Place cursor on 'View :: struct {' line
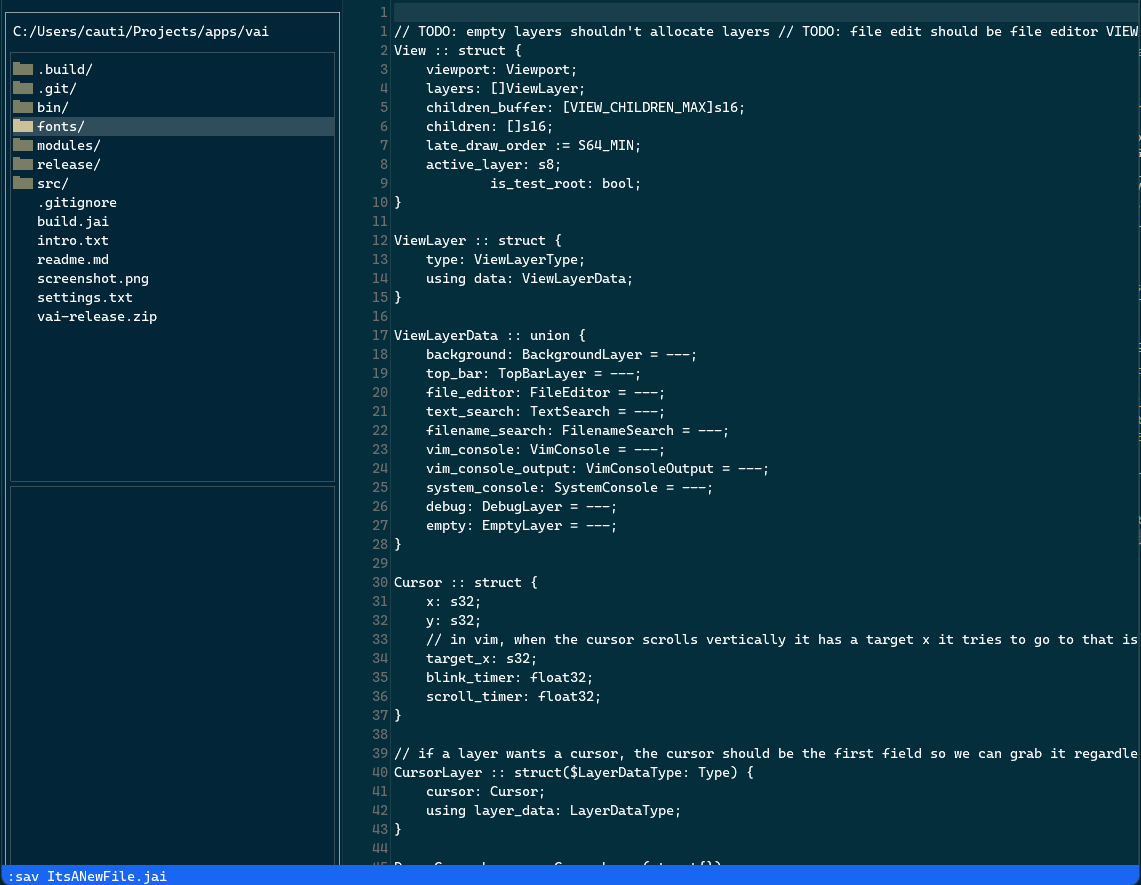This screenshot has height=885, width=1141. point(458,50)
